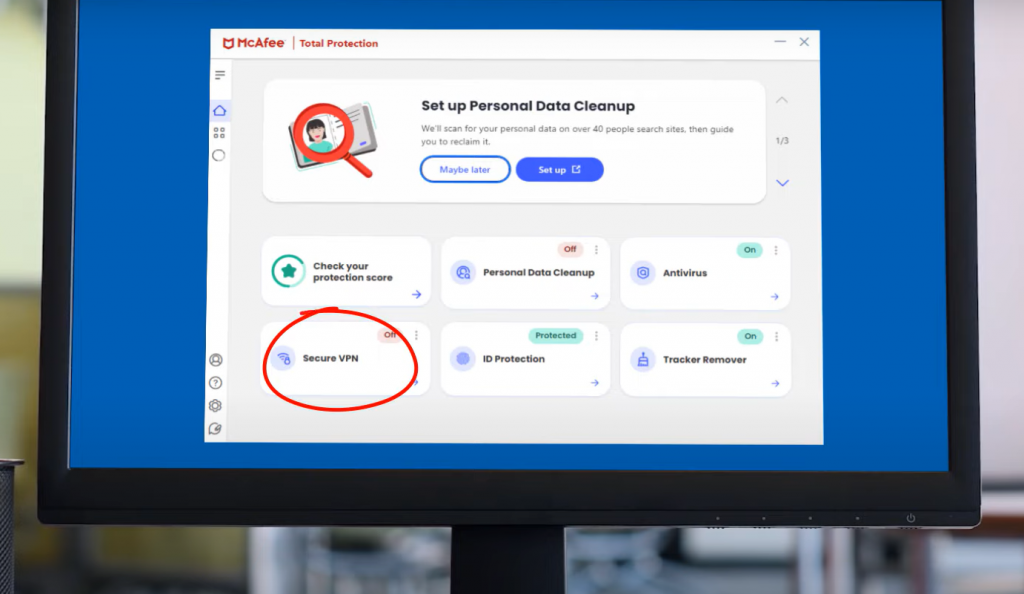
Task: Click the Personal Data Cleanup card icon
Action: click(x=463, y=272)
